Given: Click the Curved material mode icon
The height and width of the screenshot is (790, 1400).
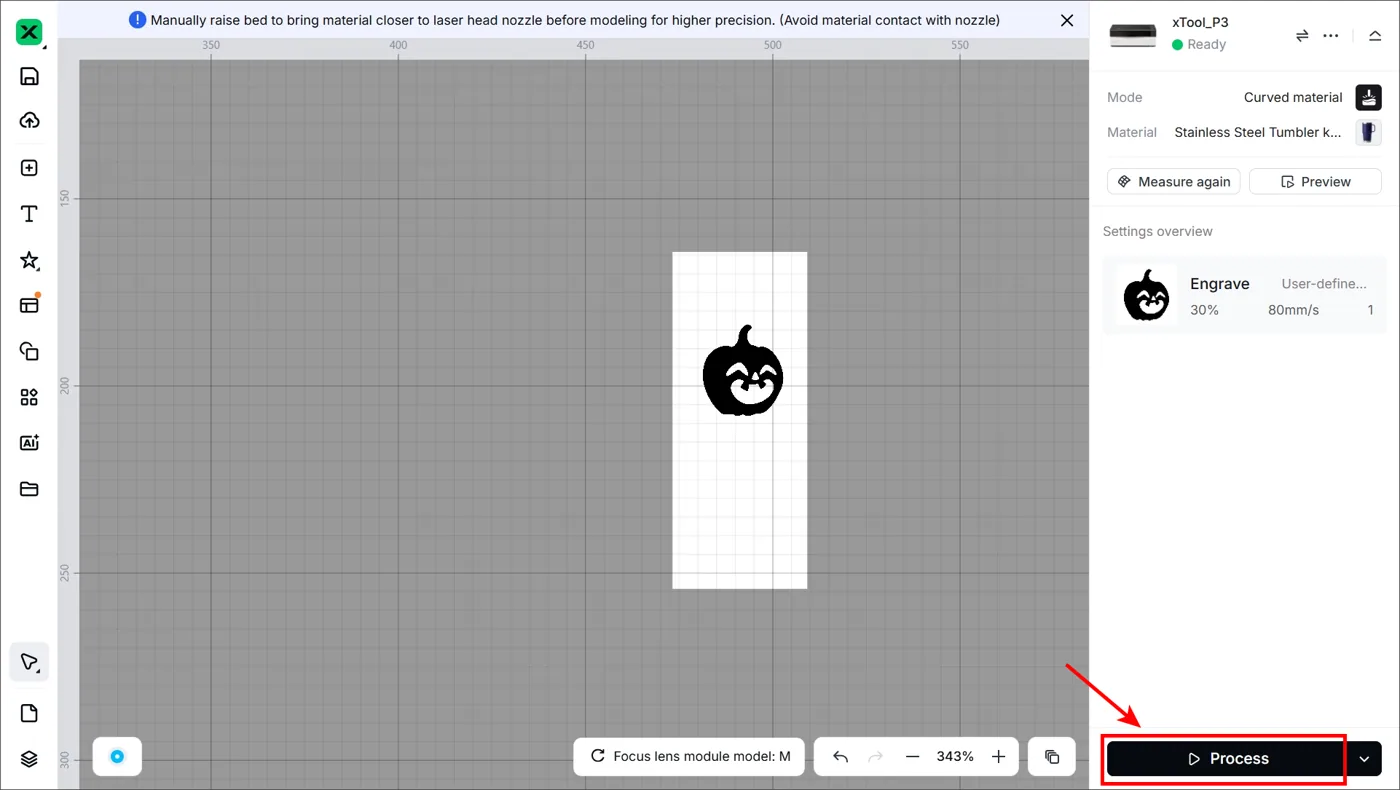Looking at the screenshot, I should 1368,97.
